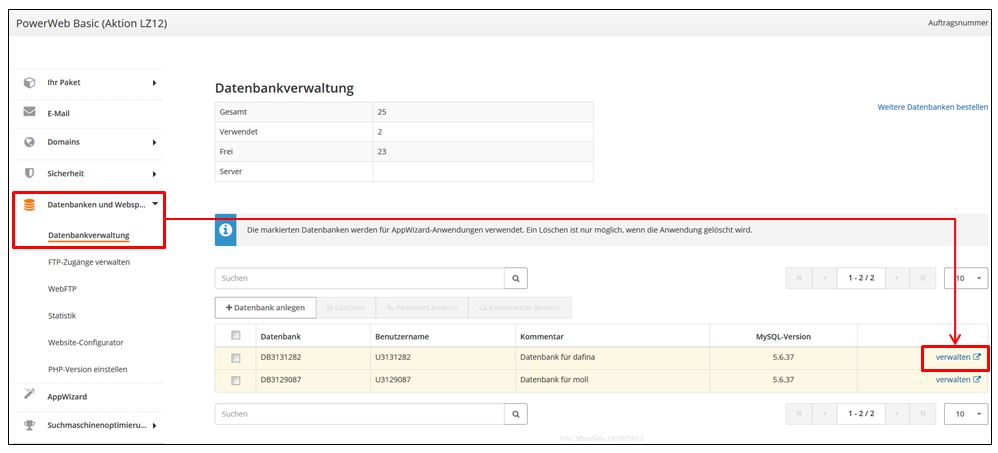
Task: Click the lower Suchen input field
Action: [360, 414]
